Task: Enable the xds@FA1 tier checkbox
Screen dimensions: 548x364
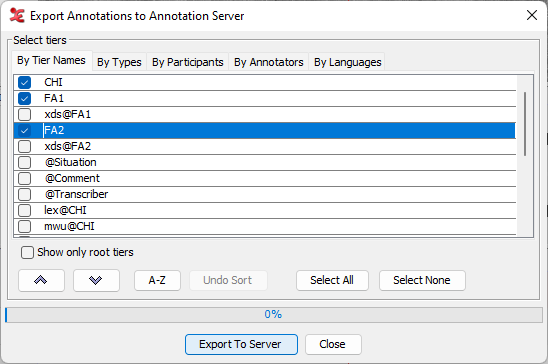Action: [24, 115]
